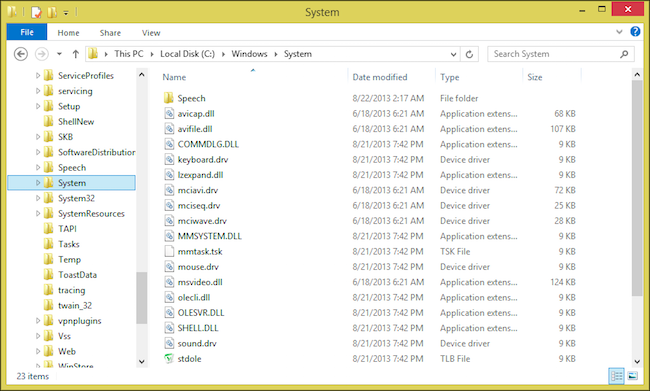The width and height of the screenshot is (650, 391).
Task: Switch to Large icons view button
Action: click(x=633, y=376)
